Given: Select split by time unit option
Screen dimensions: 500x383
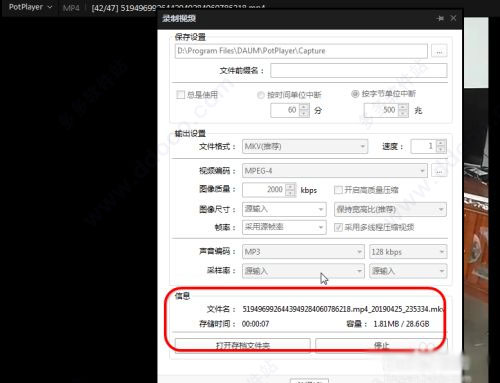Looking at the screenshot, I should click(261, 95).
